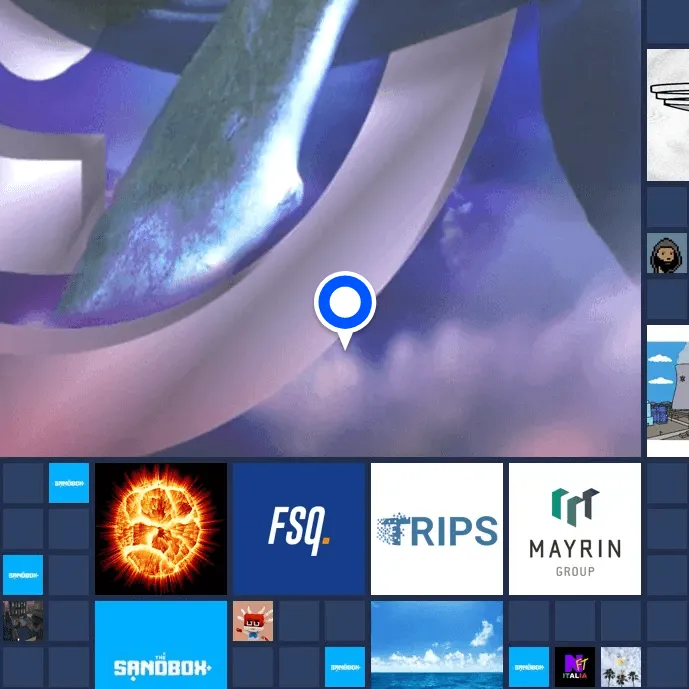Open the ocean and clouds land tile
The height and width of the screenshot is (689, 689).
(437, 645)
